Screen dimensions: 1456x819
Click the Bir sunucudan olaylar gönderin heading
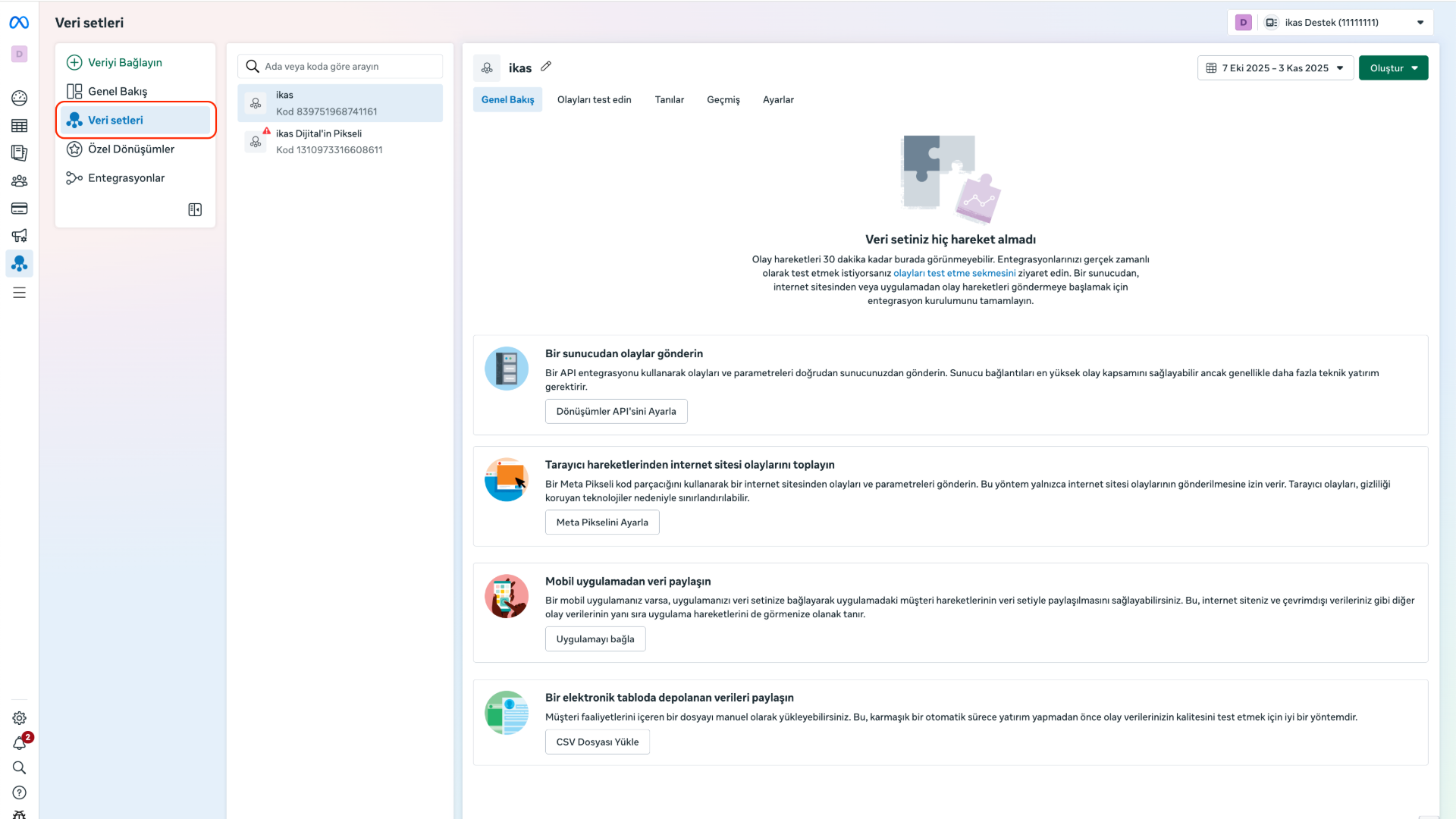(x=624, y=354)
